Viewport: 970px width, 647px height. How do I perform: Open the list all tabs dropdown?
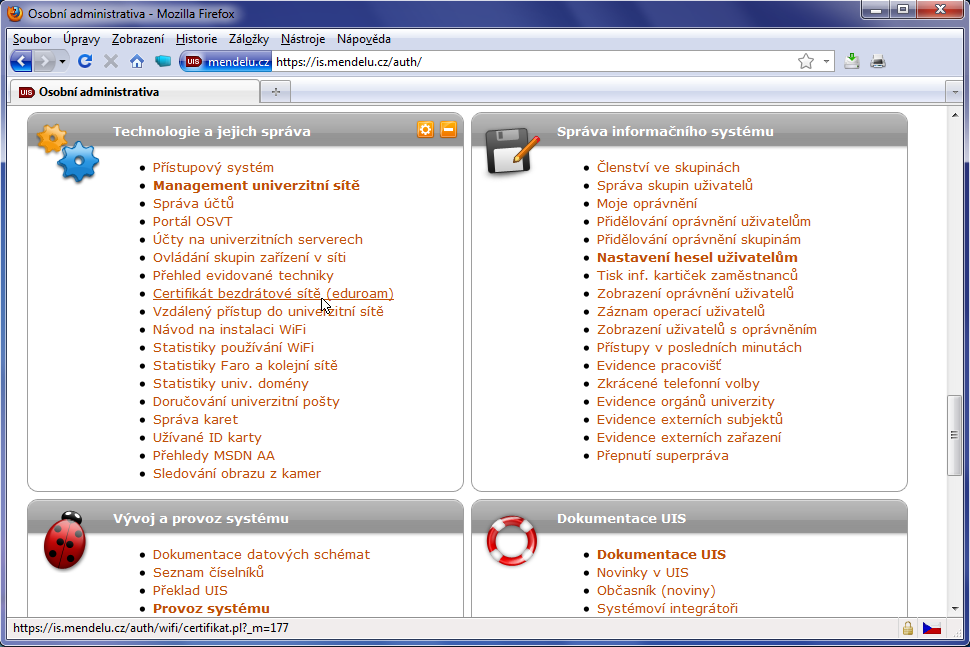point(955,92)
